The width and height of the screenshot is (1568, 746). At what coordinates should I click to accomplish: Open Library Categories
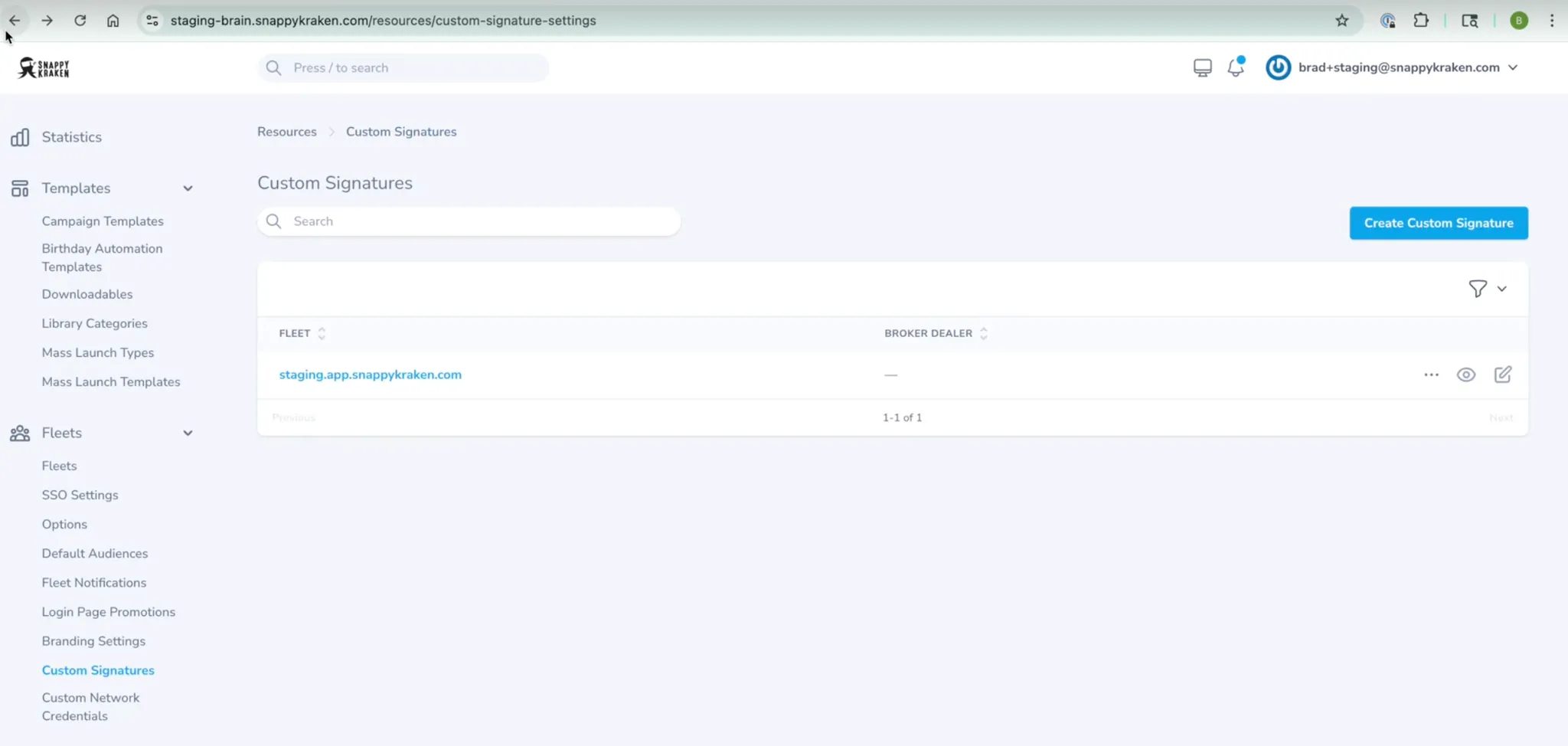(94, 323)
